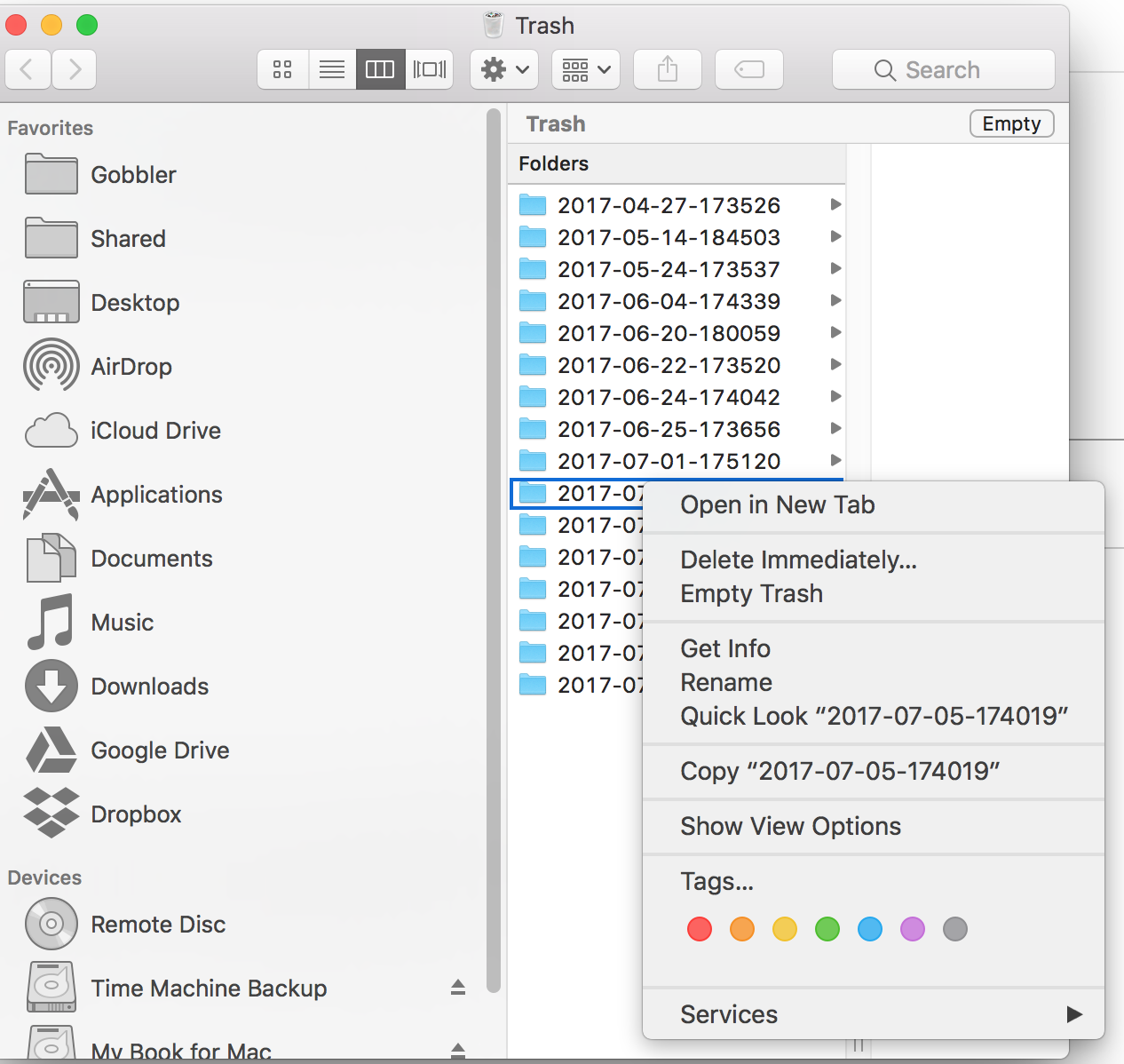This screenshot has width=1124, height=1064.
Task: Apply the yellow tag color
Action: coord(785,929)
